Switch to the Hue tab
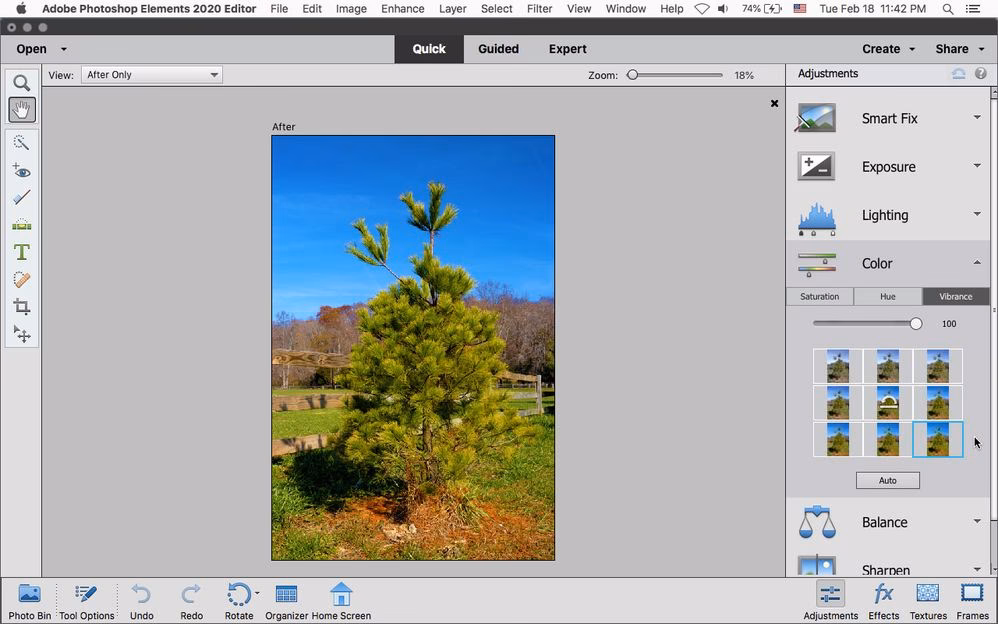This screenshot has width=998, height=624. 887,296
